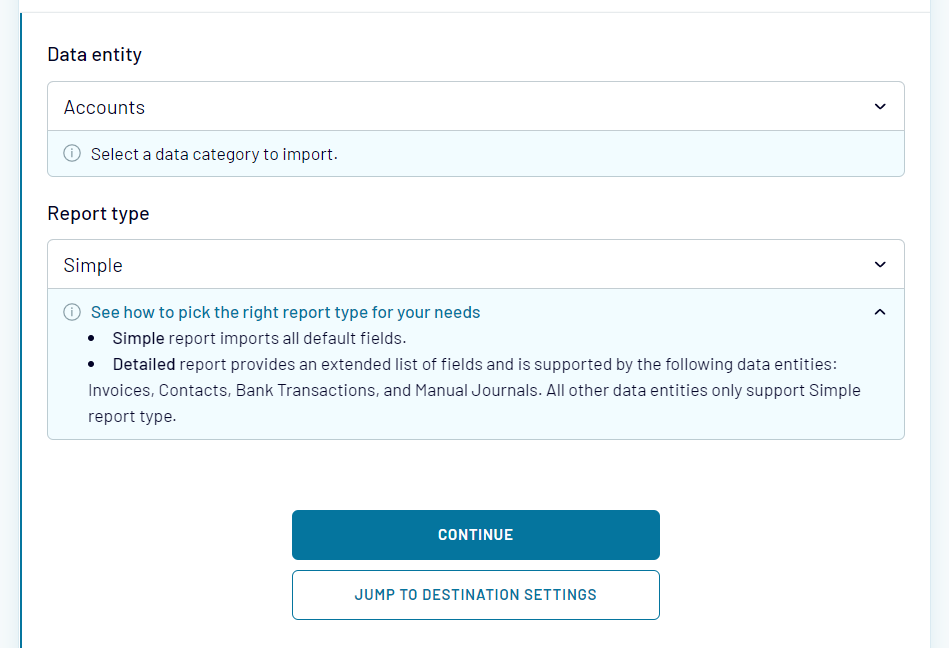The height and width of the screenshot is (648, 949).
Task: Open the Report type dropdown showing Simple
Action: (x=475, y=264)
